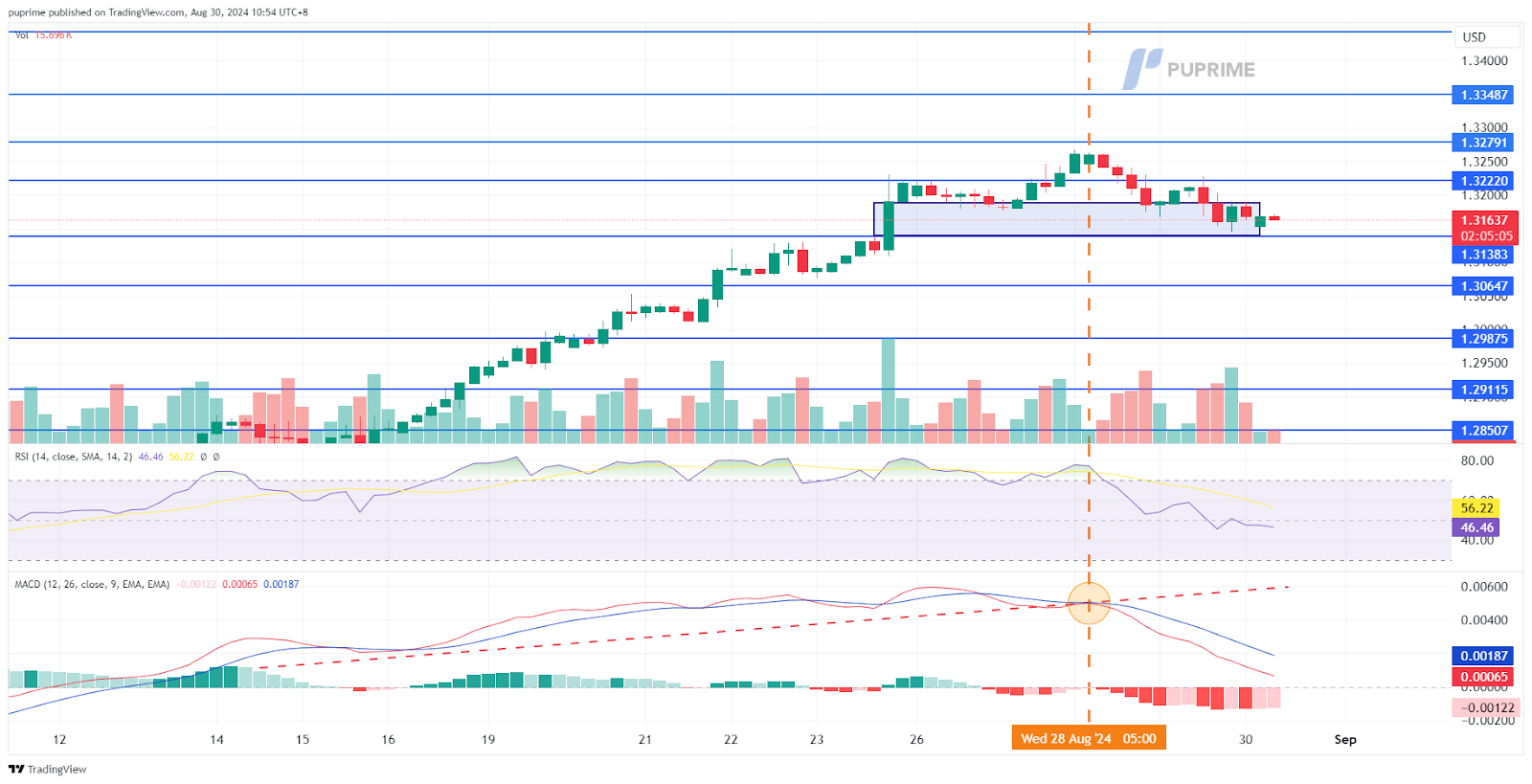Click the TradingView logo at bottom left
Screen dimensions: 1532x784
click(47, 769)
